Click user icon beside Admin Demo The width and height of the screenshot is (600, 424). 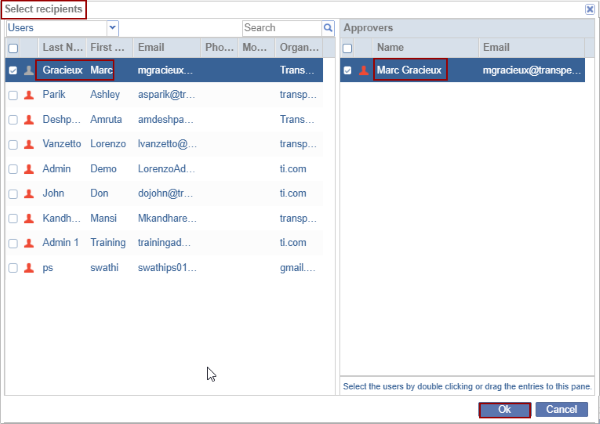pos(28,169)
